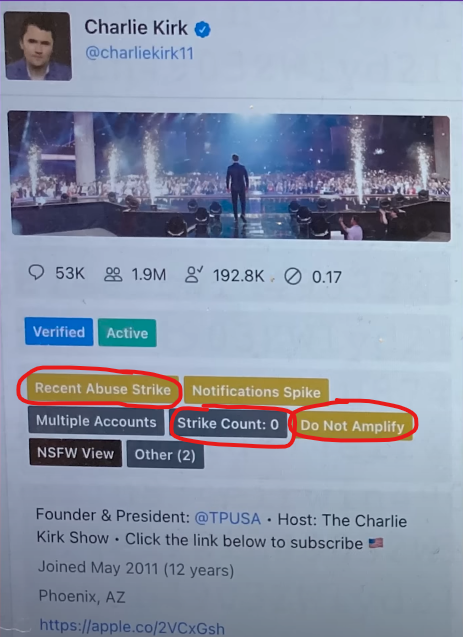Open the apple.co/2VCxGsh link
Image resolution: width=463 pixels, height=637 pixels.
(132, 626)
